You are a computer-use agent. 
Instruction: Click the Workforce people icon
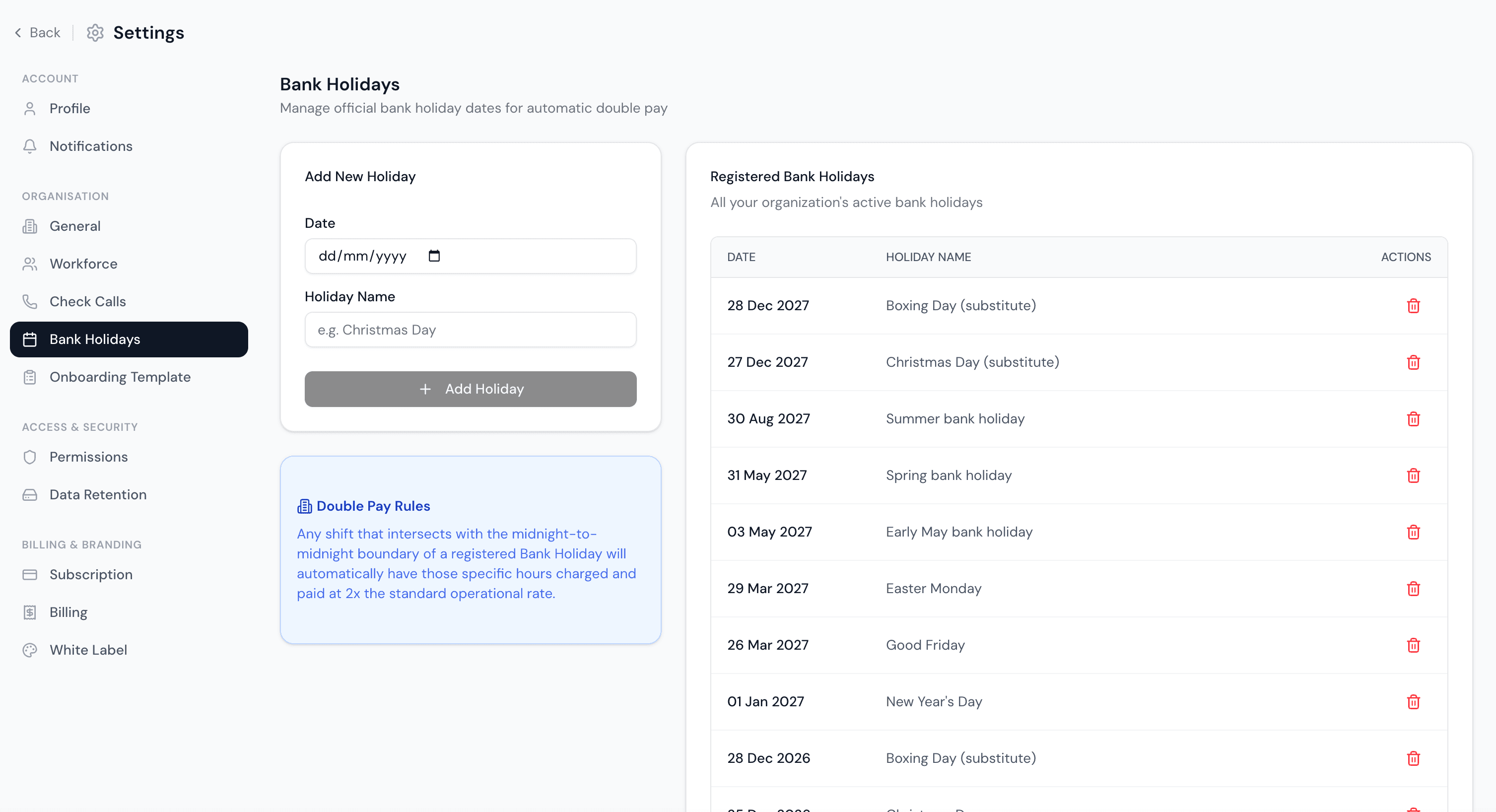[x=30, y=264]
